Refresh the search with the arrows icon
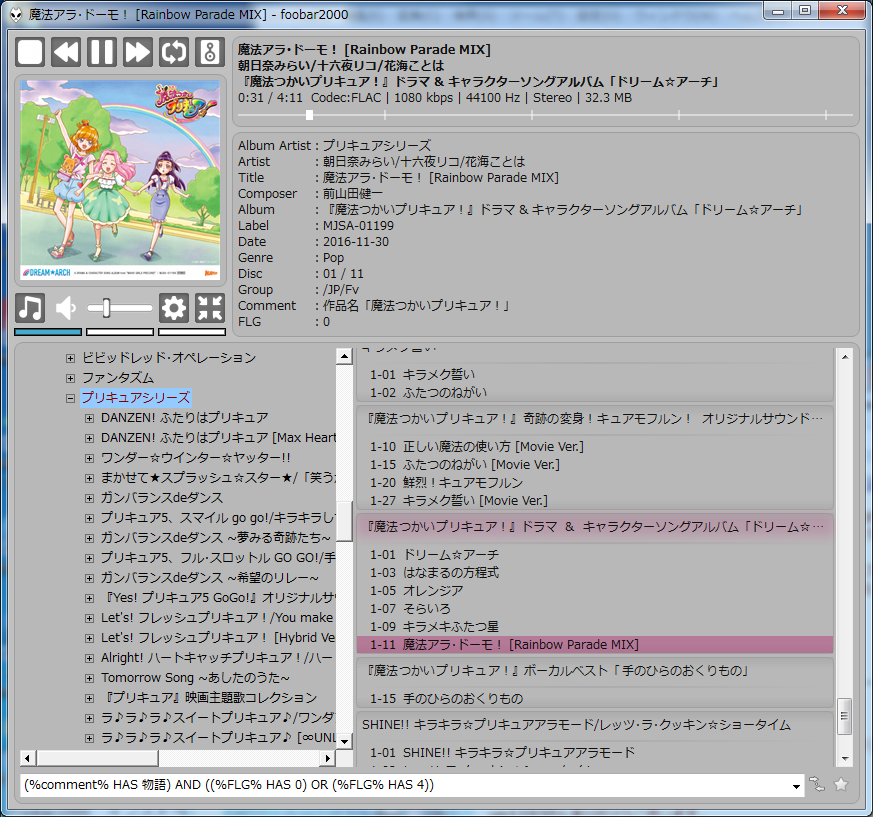 pos(818,785)
